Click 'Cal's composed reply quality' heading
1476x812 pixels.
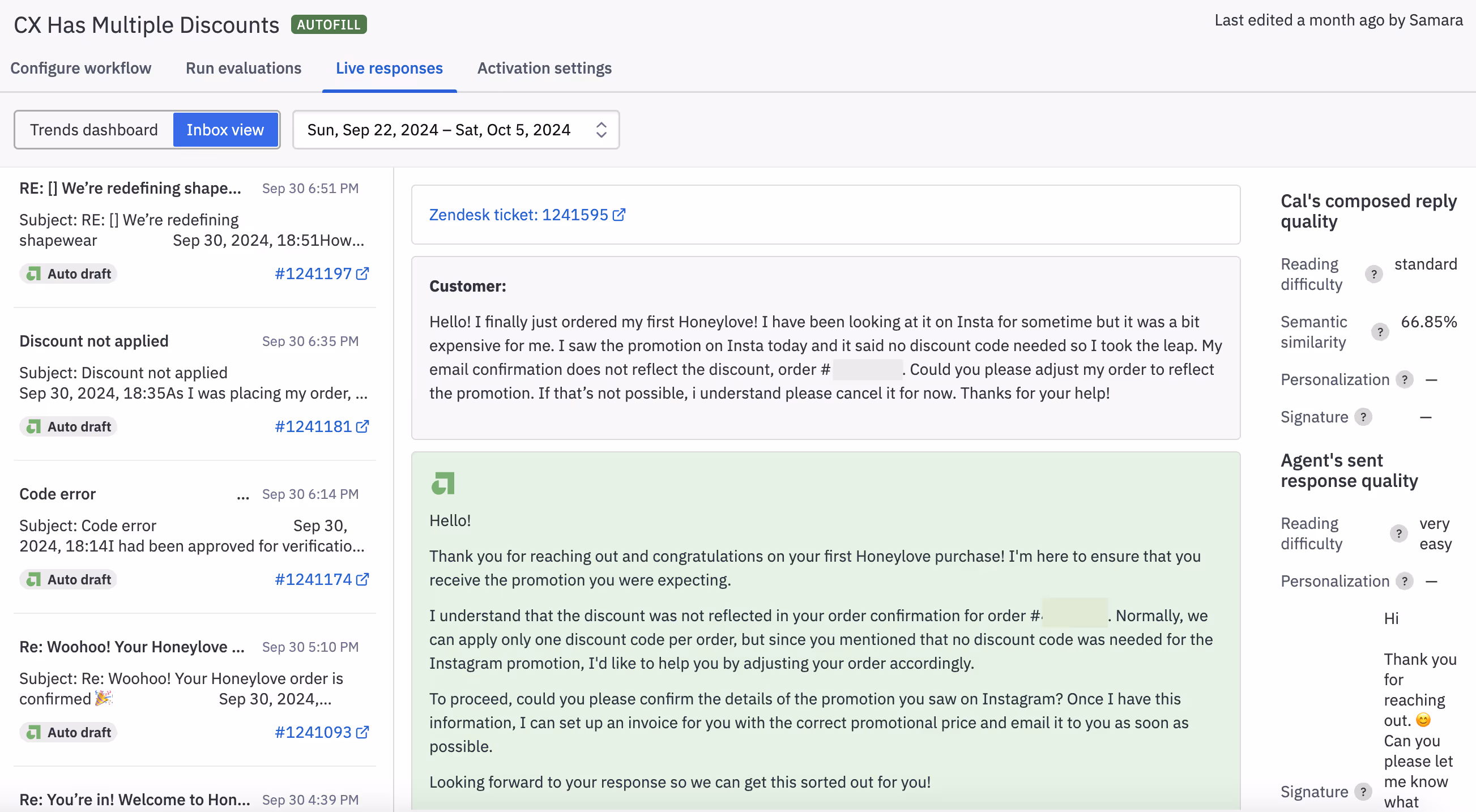(1368, 211)
